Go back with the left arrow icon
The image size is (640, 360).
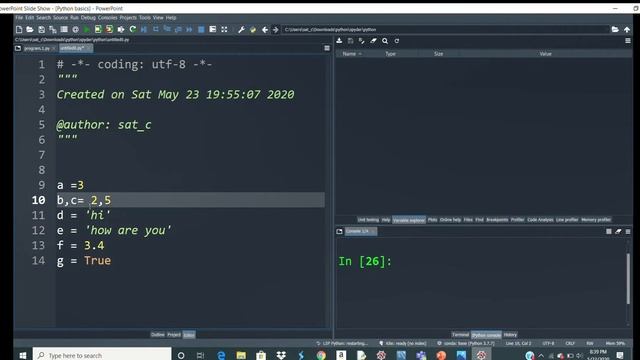click(x=264, y=29)
